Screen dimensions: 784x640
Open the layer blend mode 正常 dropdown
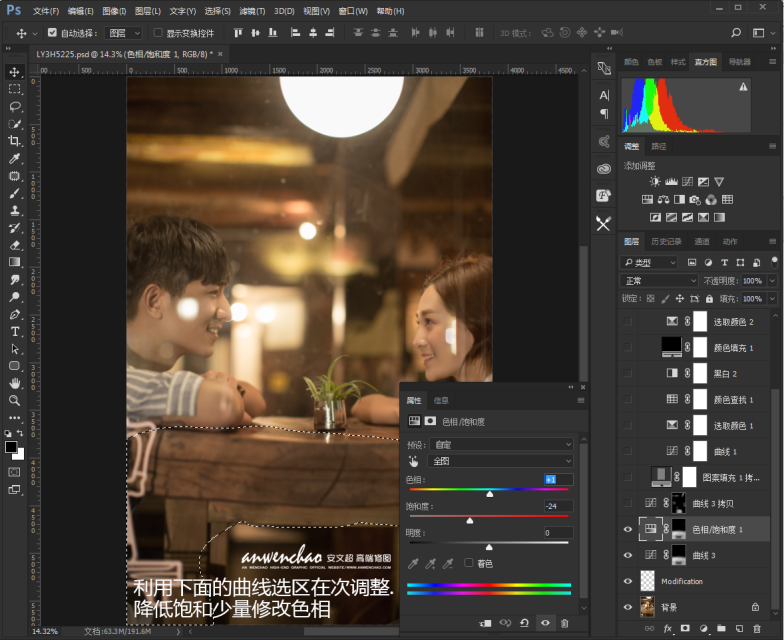659,281
